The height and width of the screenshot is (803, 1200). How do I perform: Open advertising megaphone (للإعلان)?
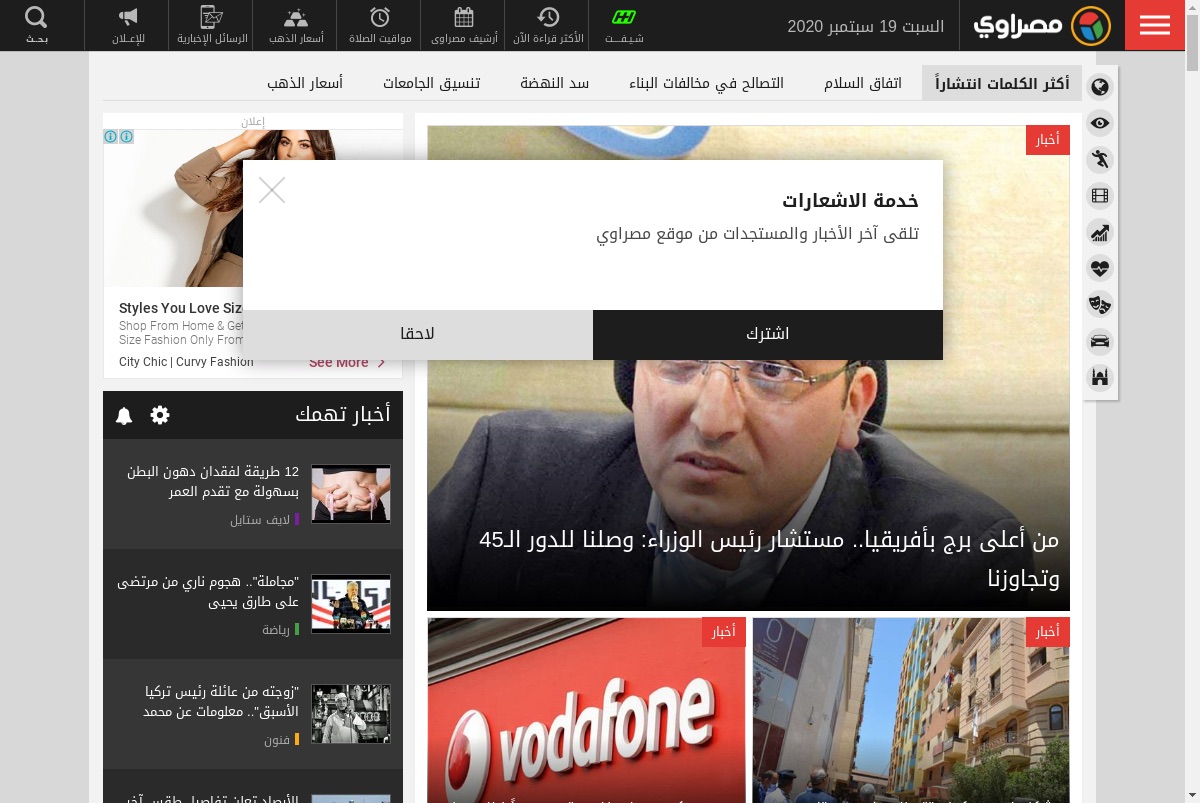click(128, 25)
